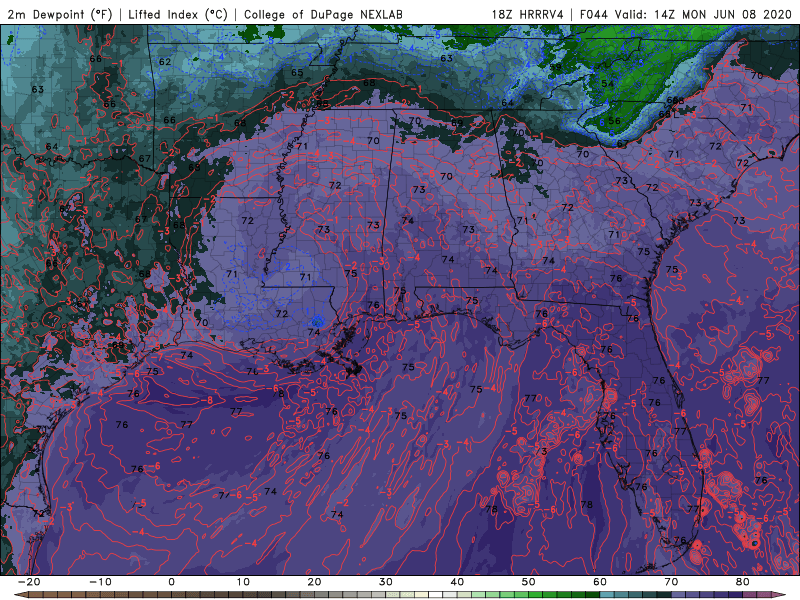The width and height of the screenshot is (800, 600).
Task: Click the '62' dewpoint value on map
Action: point(165,62)
